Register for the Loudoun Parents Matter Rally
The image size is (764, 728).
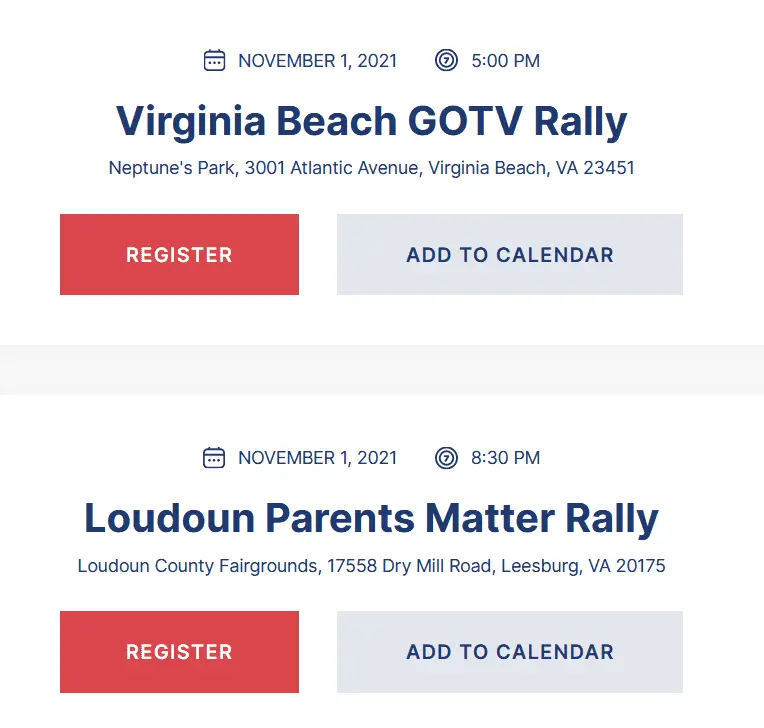(179, 652)
